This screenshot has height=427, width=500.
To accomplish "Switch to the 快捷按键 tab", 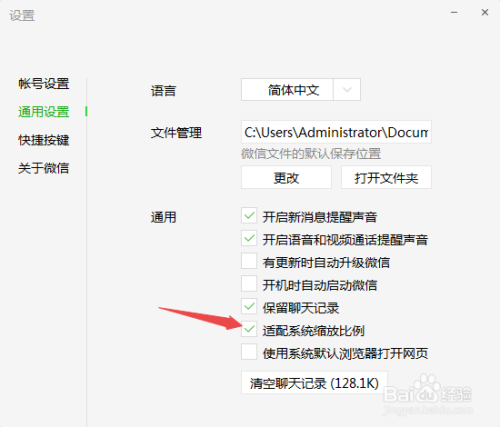I will (44, 140).
